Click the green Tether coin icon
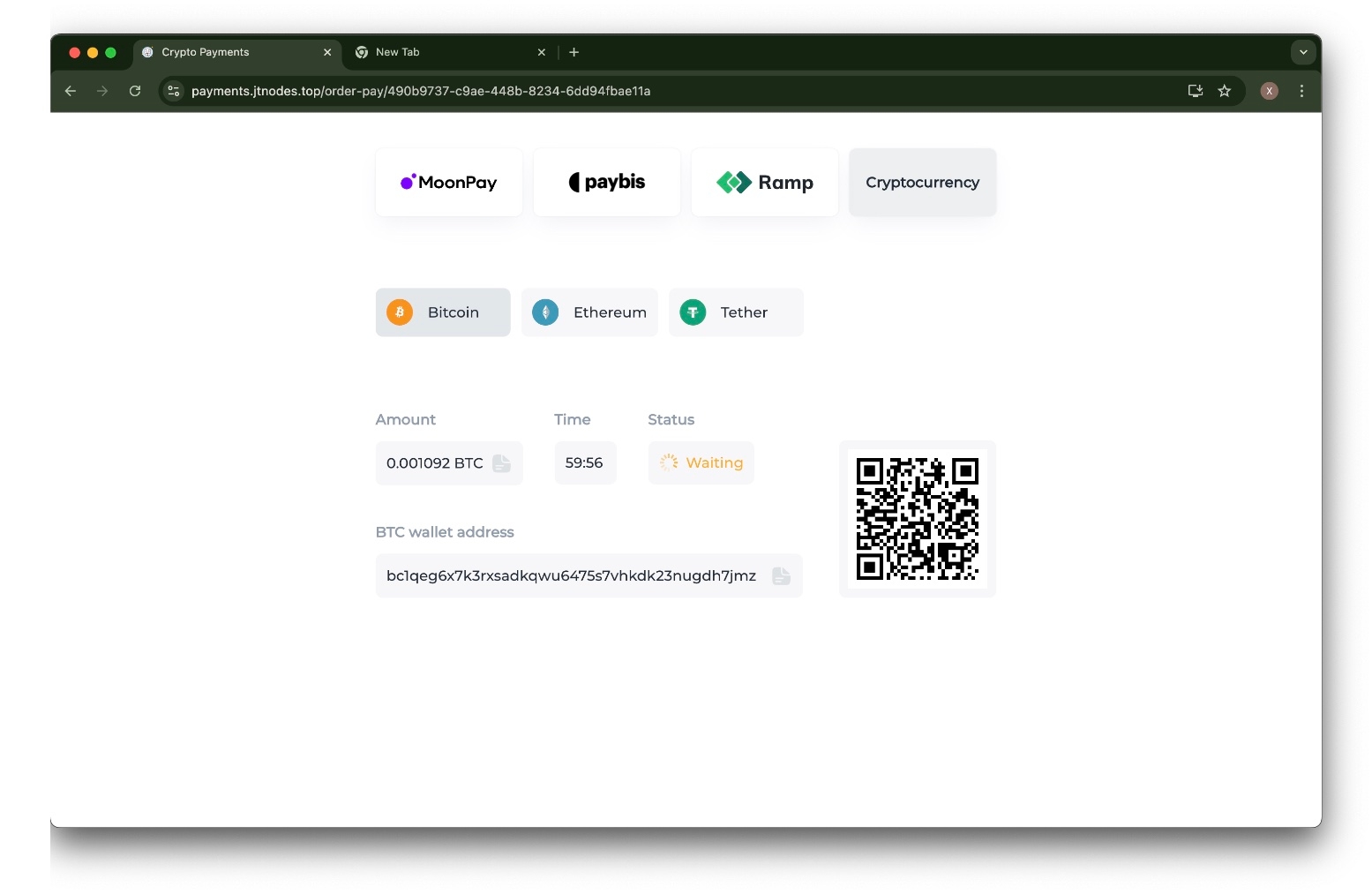 pyautogui.click(x=693, y=312)
